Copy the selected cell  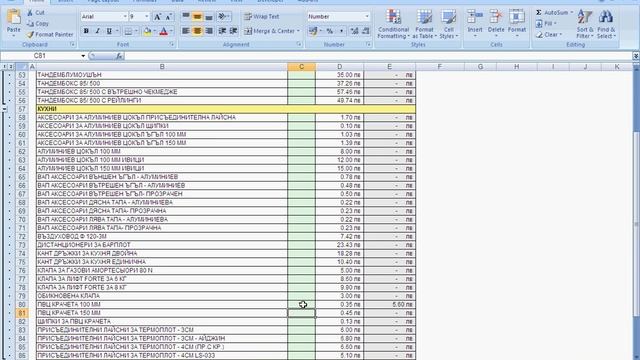(x=30, y=24)
